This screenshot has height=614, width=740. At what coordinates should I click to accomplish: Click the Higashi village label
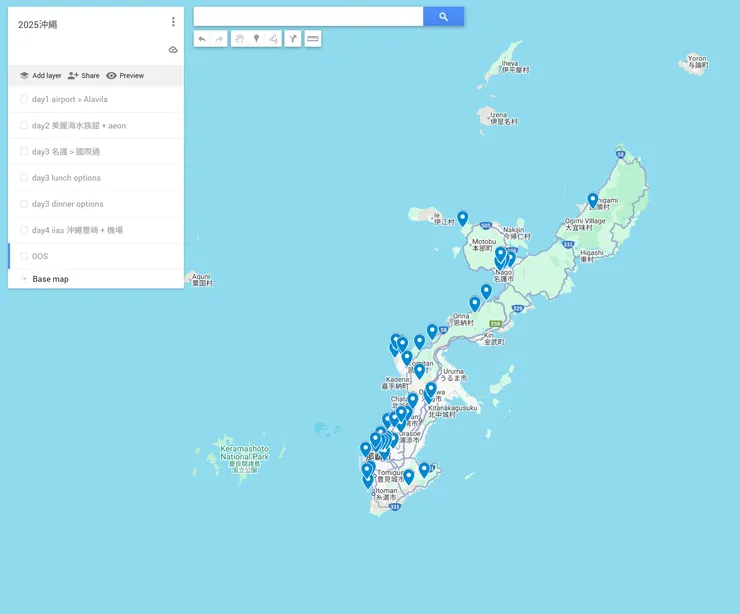591,256
